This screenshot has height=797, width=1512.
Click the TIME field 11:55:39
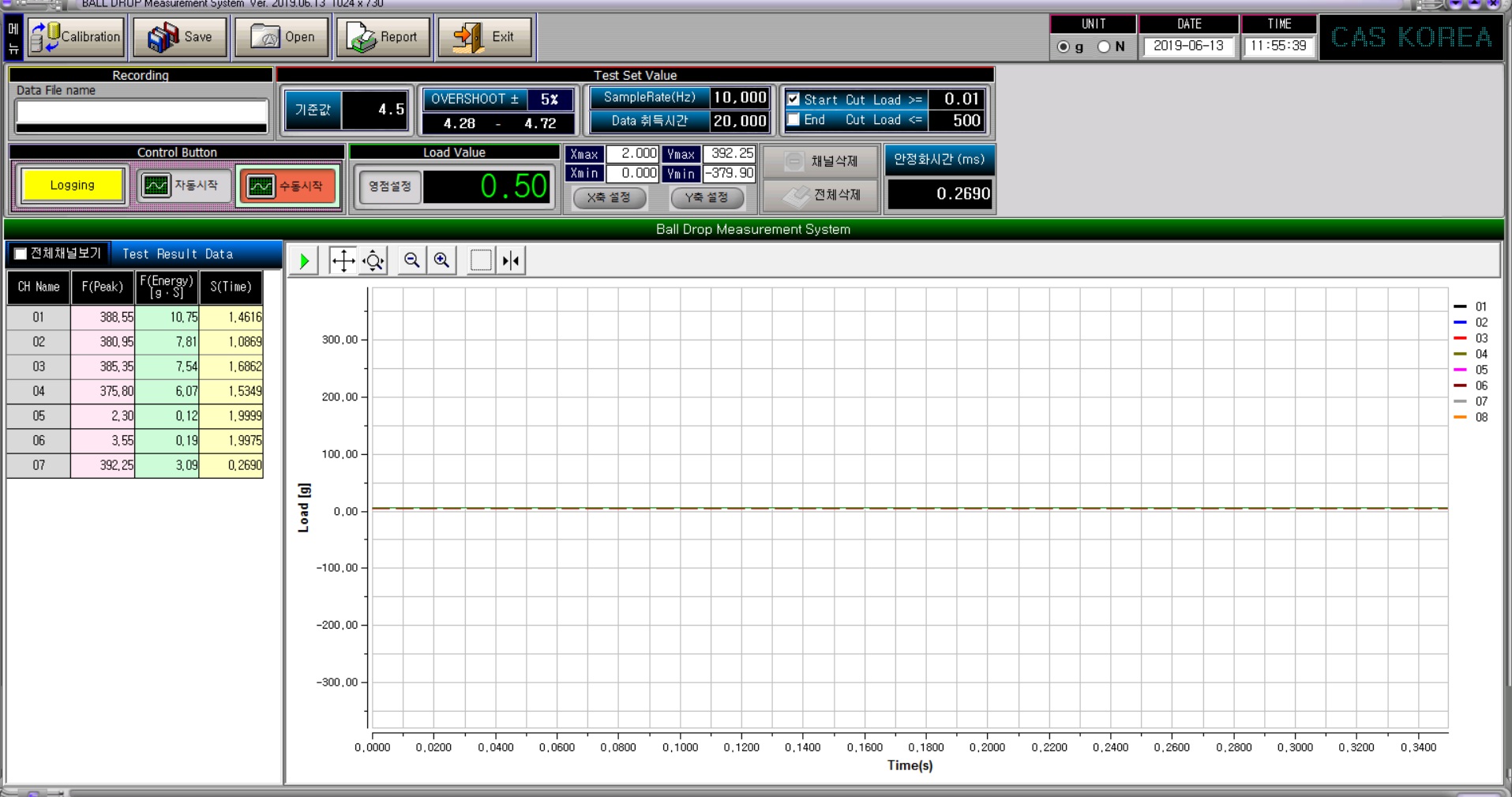tap(1278, 47)
